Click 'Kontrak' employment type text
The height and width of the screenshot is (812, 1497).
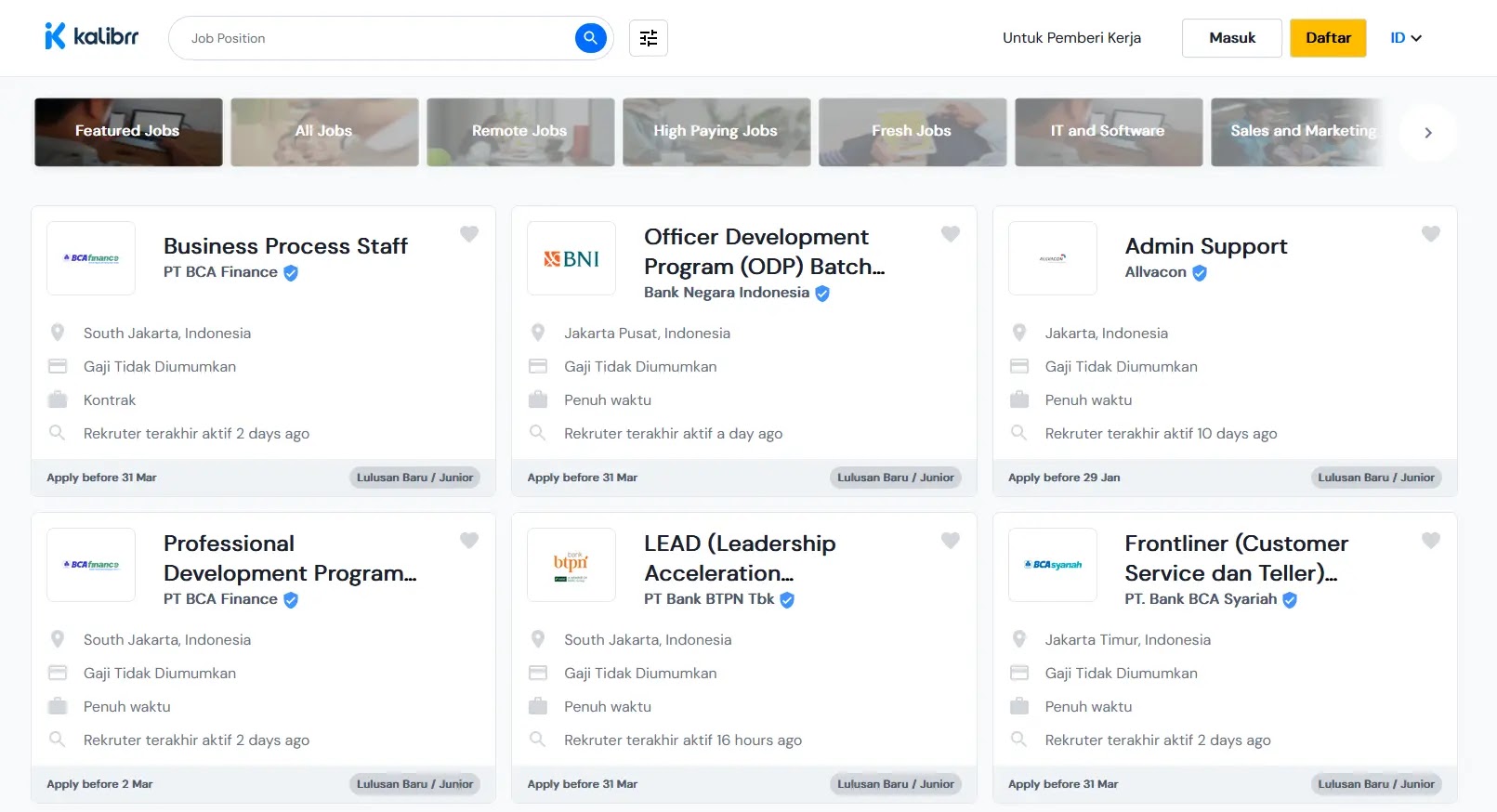click(x=110, y=400)
